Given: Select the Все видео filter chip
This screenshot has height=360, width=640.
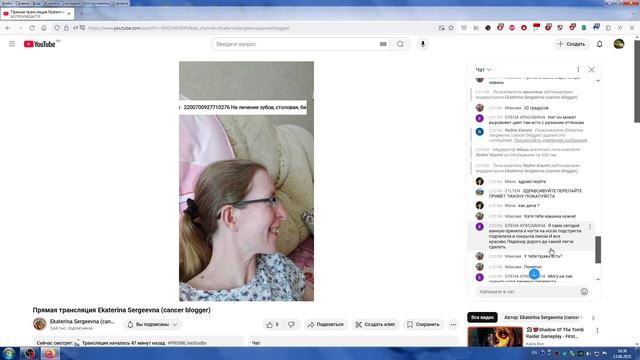Looking at the screenshot, I should [482, 317].
